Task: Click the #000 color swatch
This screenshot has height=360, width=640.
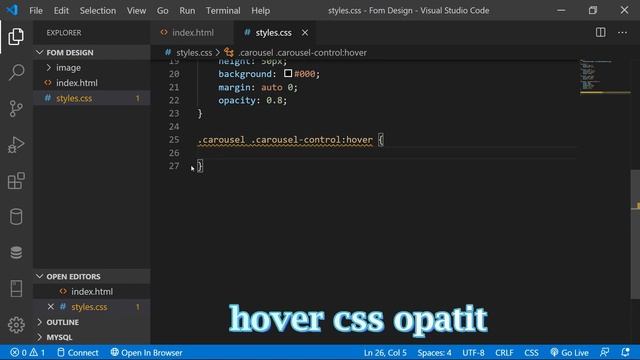Action: (288, 73)
